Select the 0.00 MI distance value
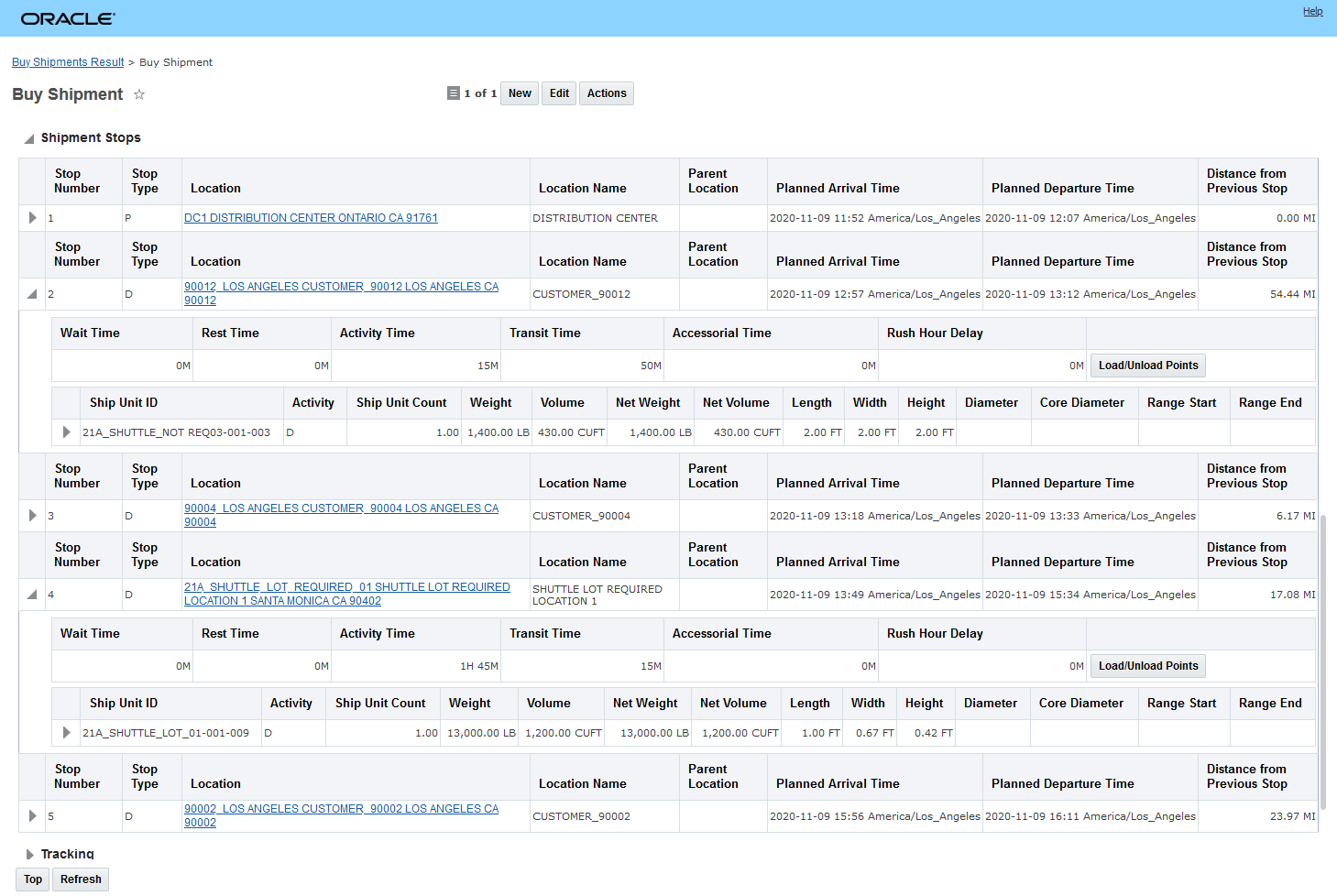Viewport: 1337px width, 896px height. pos(1296,218)
